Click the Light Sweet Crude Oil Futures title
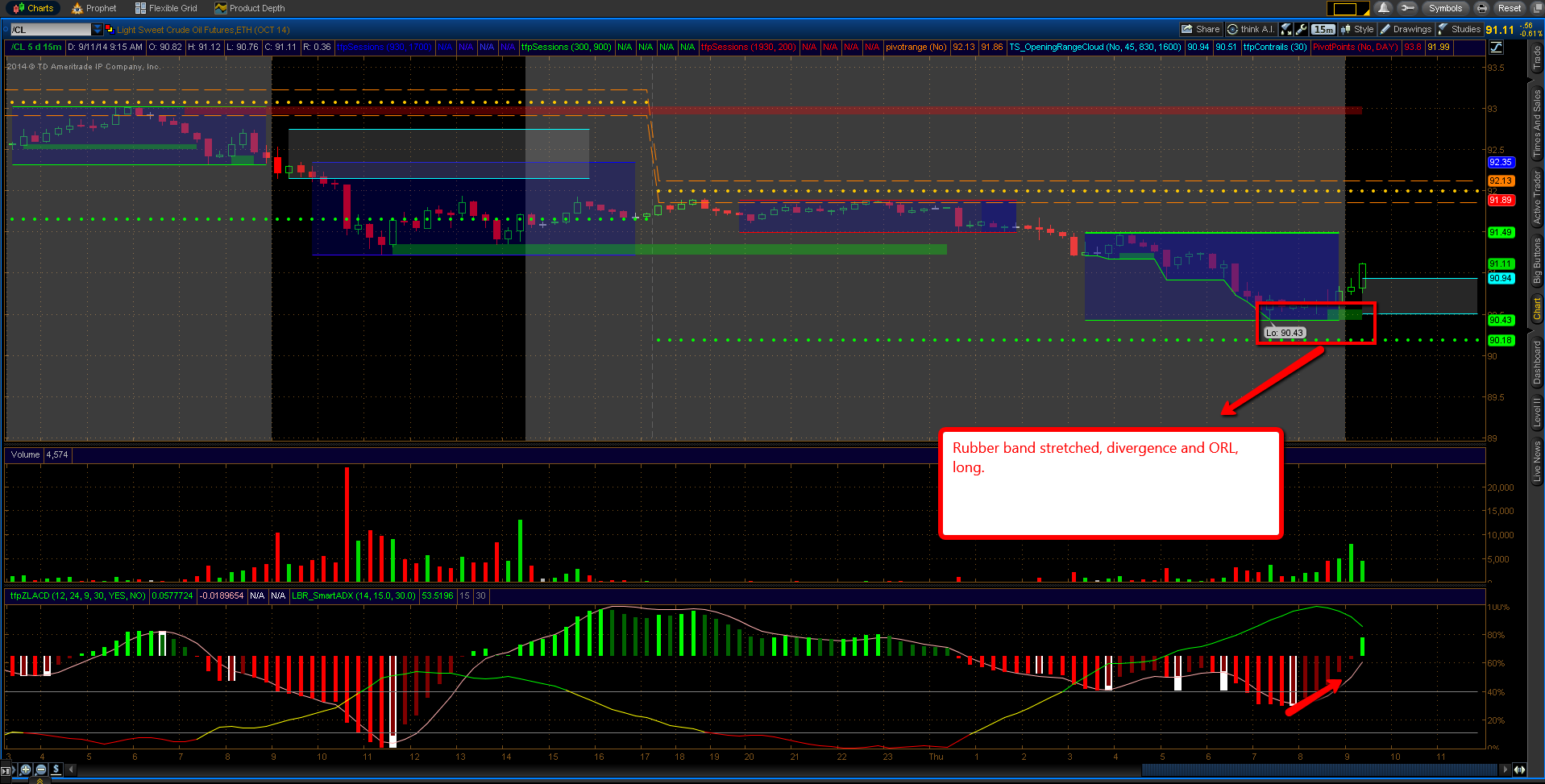 tap(203, 30)
